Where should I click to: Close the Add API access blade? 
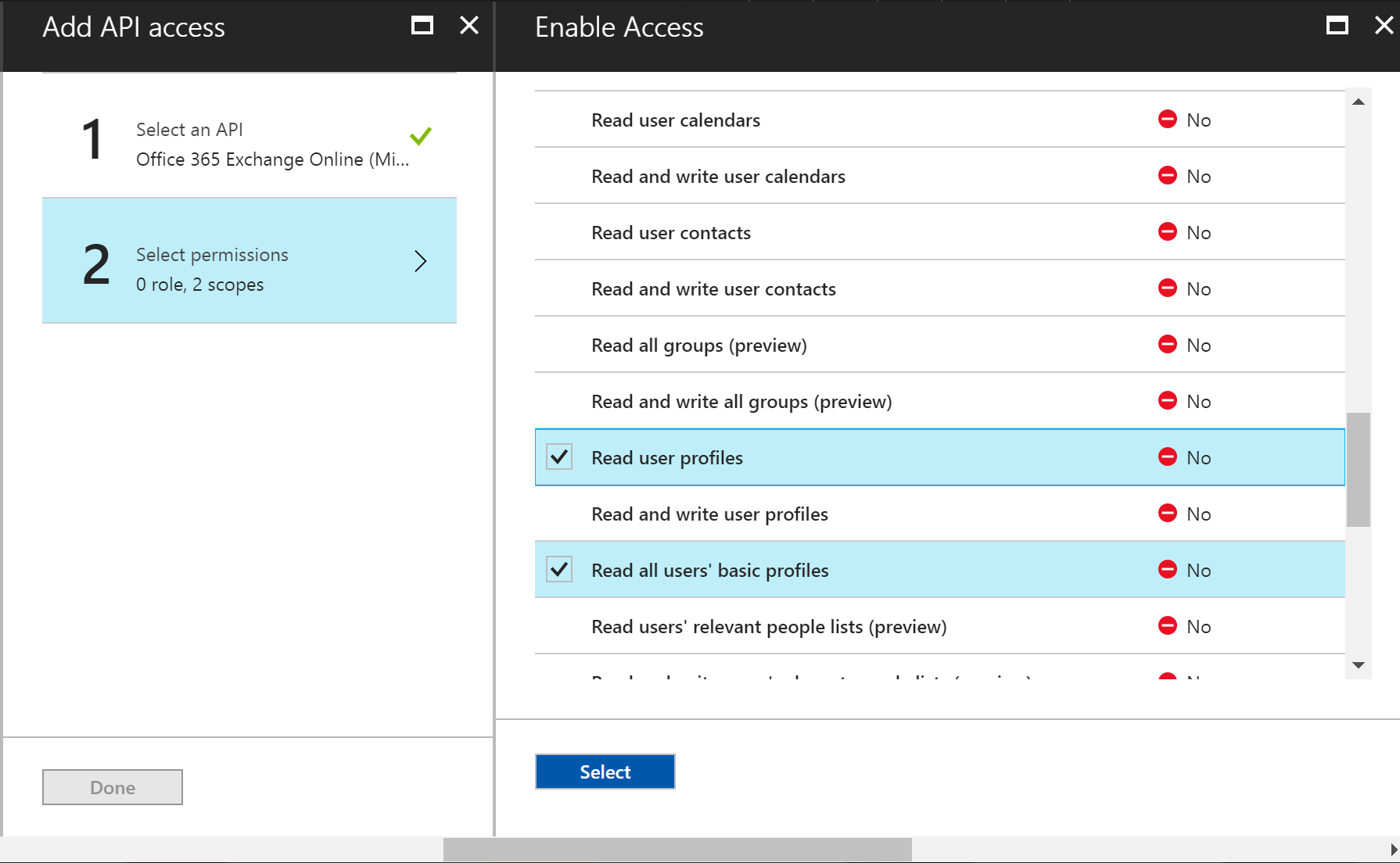click(x=469, y=26)
